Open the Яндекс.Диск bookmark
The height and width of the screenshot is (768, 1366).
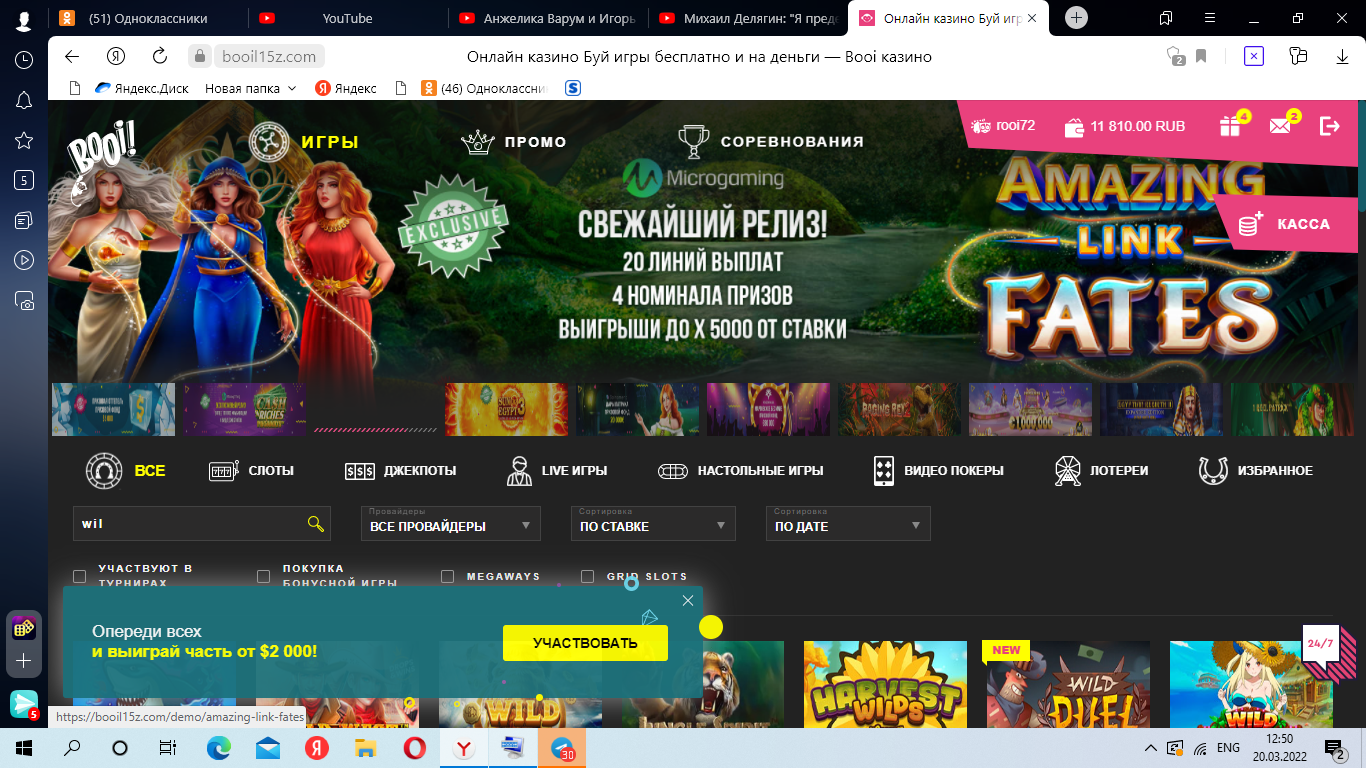click(142, 88)
